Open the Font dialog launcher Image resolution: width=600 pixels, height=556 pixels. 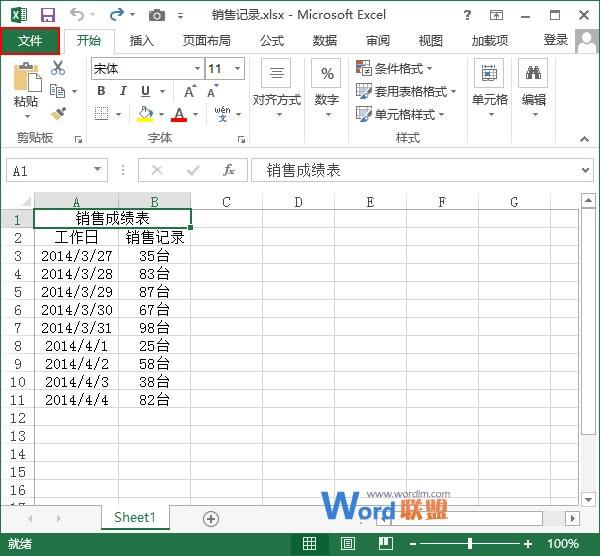[241, 140]
